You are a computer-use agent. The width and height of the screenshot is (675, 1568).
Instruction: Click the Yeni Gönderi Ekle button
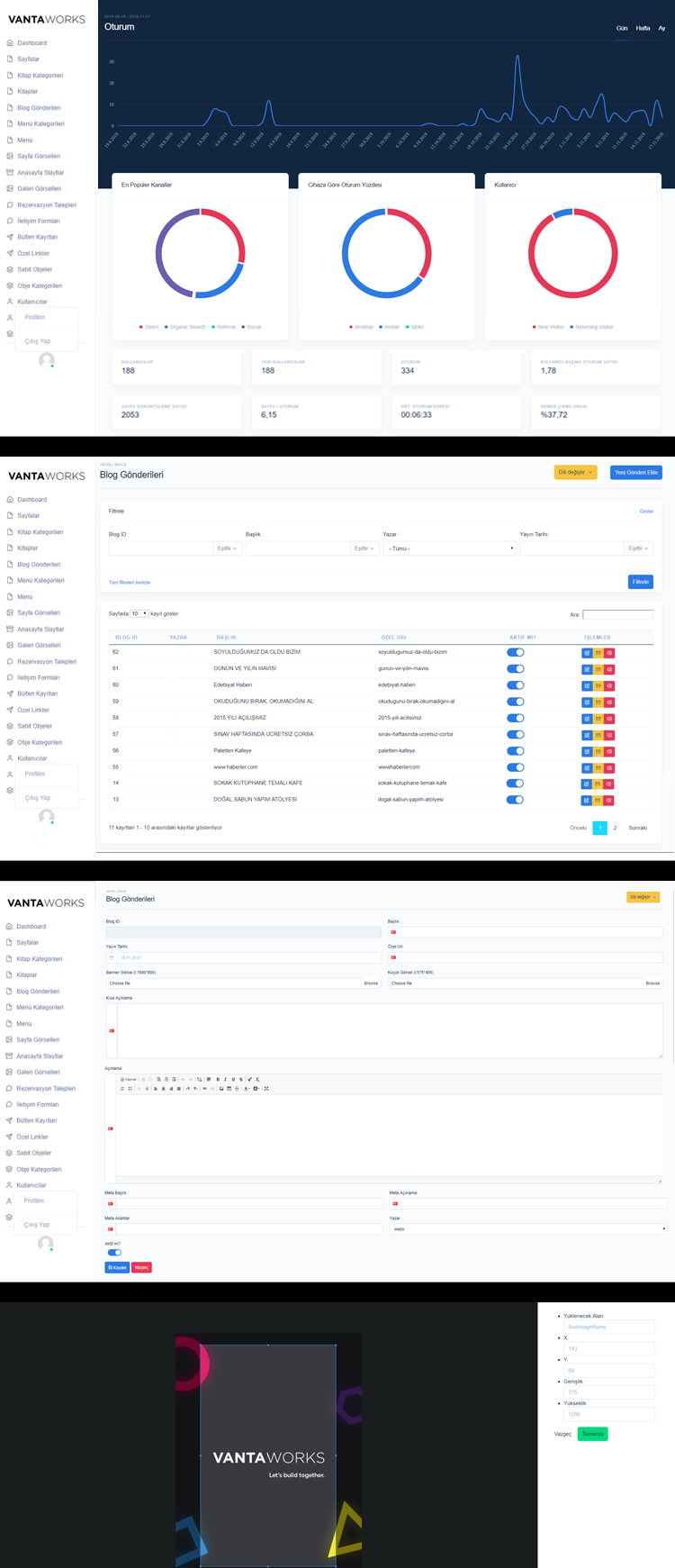coord(635,472)
